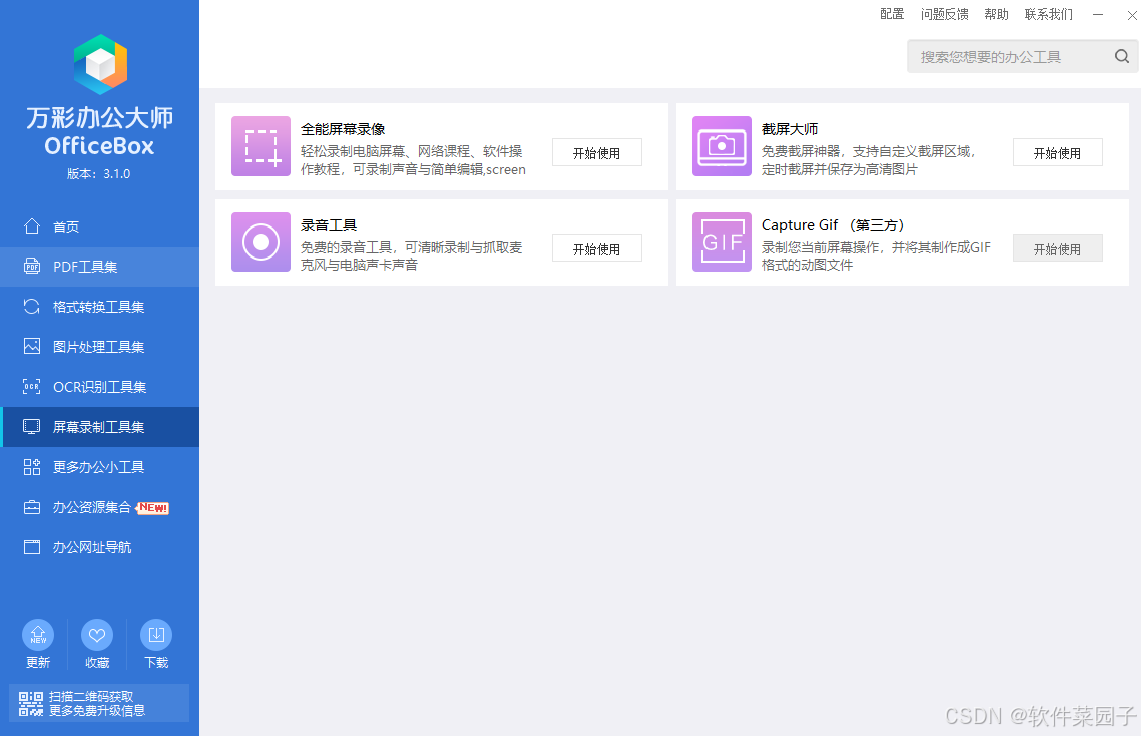Click the NEW! badge

pos(153,507)
